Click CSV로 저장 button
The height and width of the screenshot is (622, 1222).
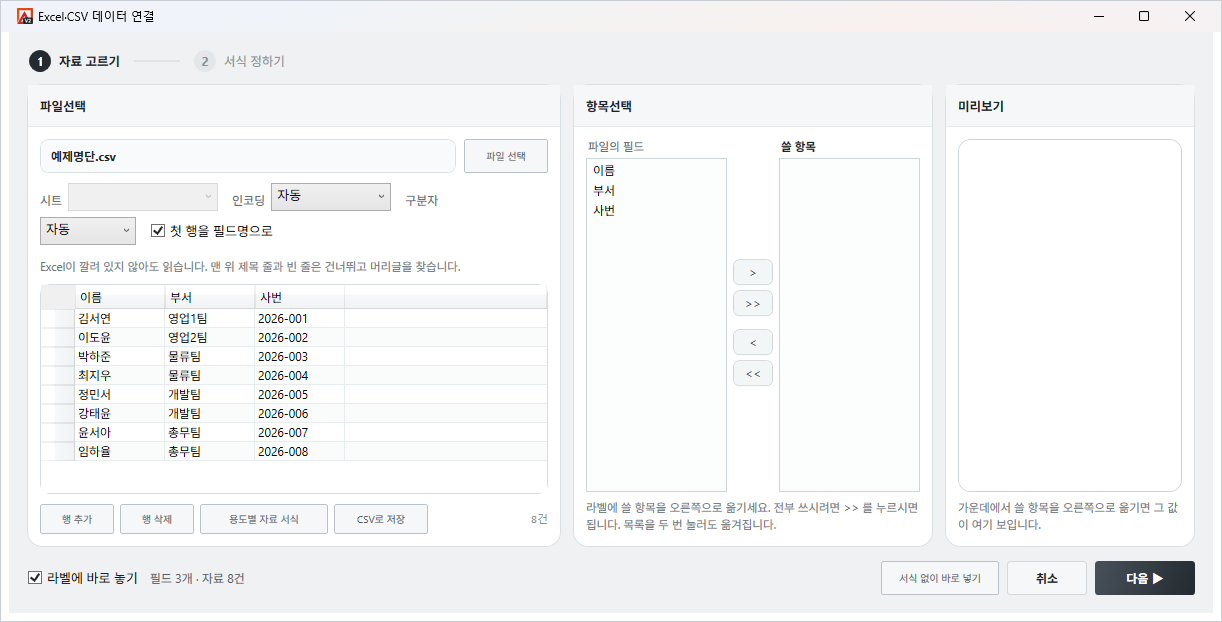click(x=381, y=519)
